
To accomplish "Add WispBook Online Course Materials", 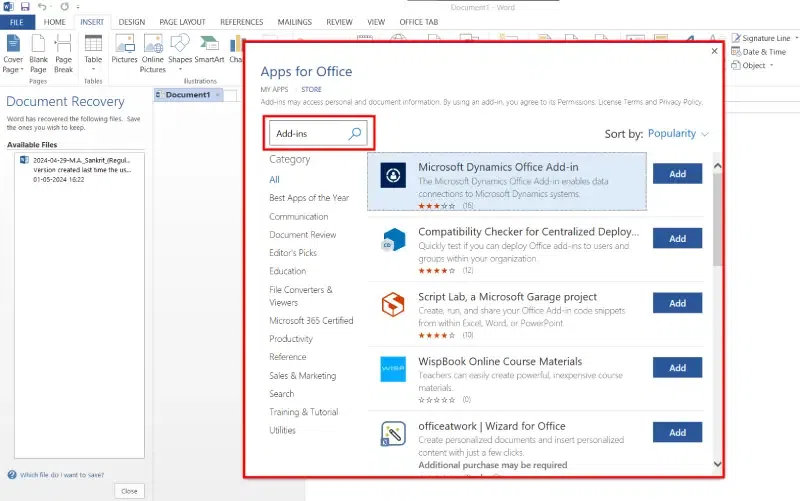I will point(677,367).
